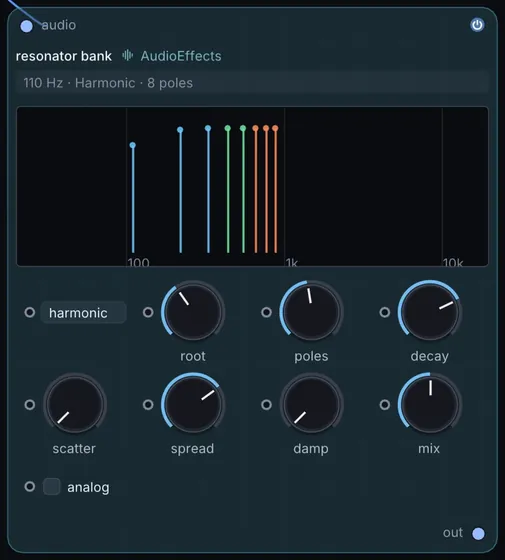Click the 'spread' knob label
Viewport: 505px width, 560px height.
pos(192,449)
